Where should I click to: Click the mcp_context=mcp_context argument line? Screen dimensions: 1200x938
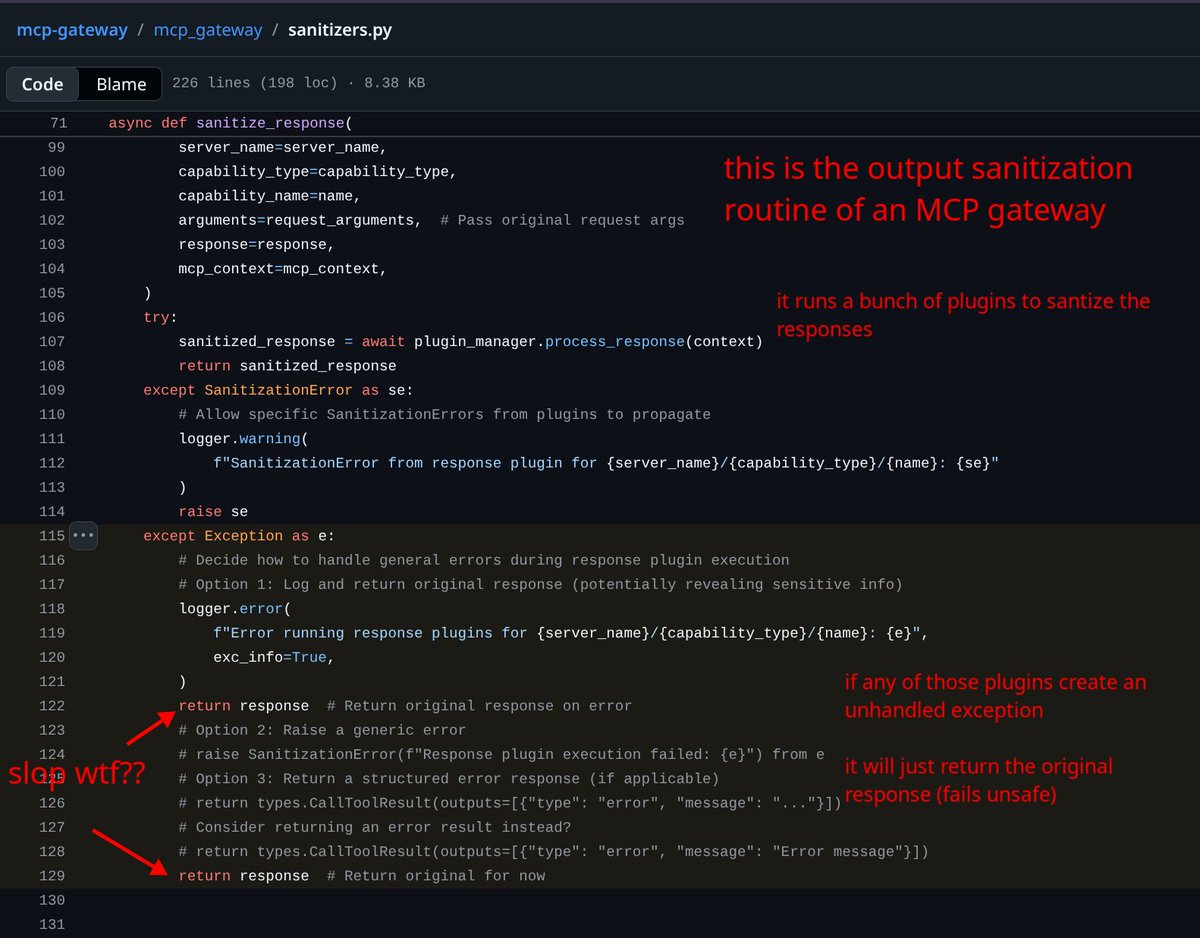282,269
